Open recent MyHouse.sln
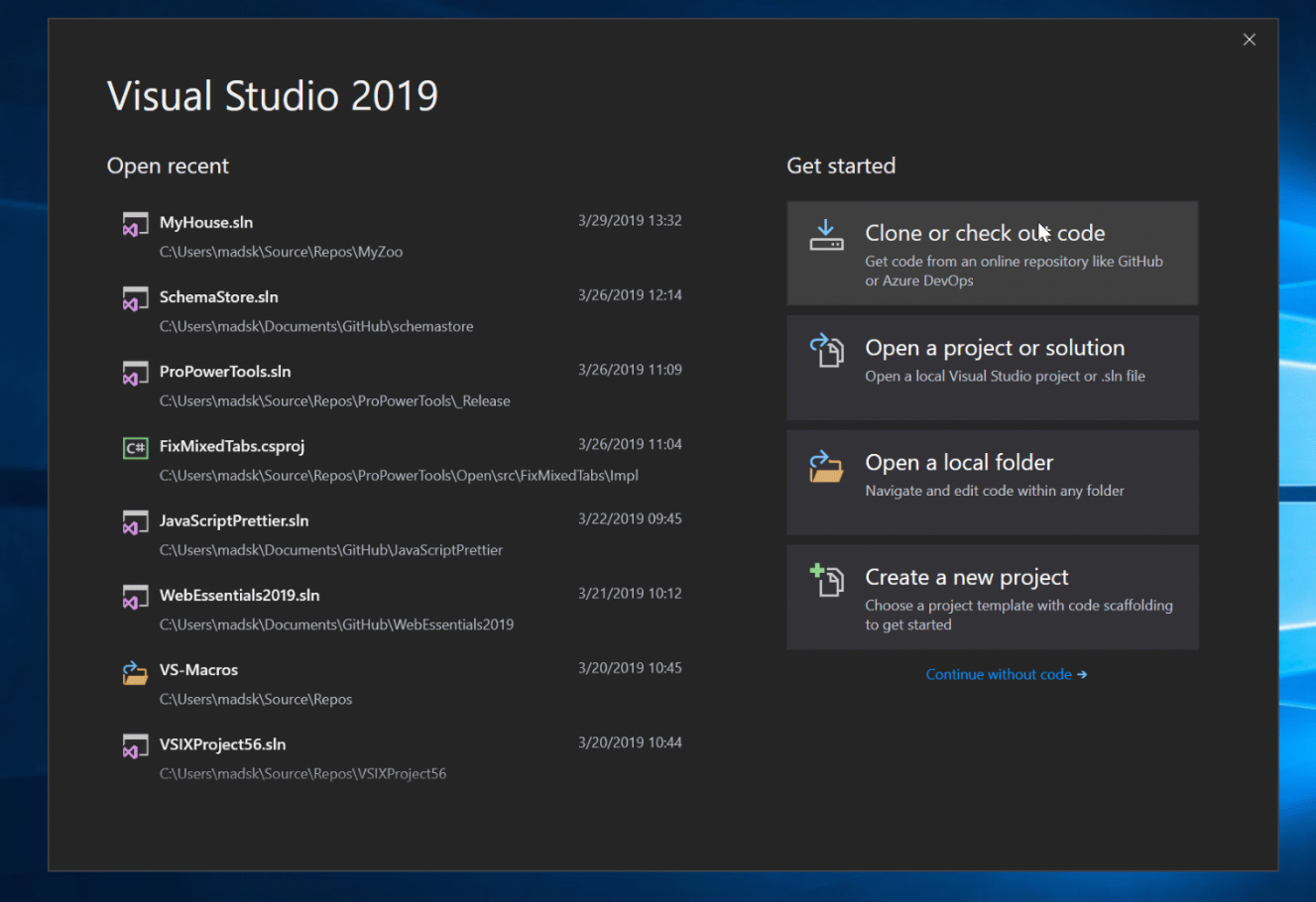This screenshot has height=902, width=1316. [206, 222]
